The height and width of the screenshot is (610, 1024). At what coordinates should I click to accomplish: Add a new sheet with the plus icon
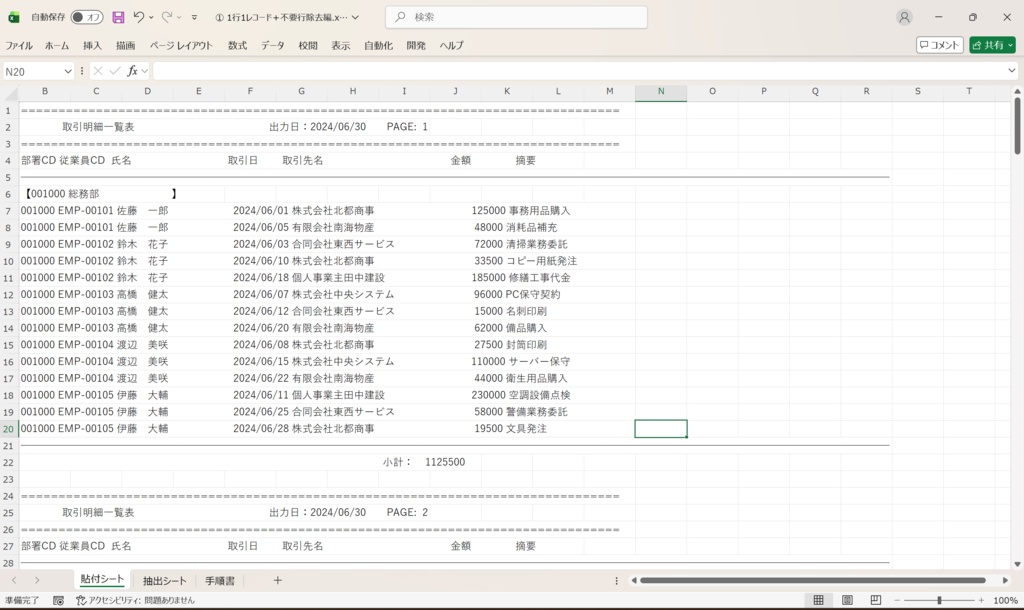pyautogui.click(x=278, y=580)
